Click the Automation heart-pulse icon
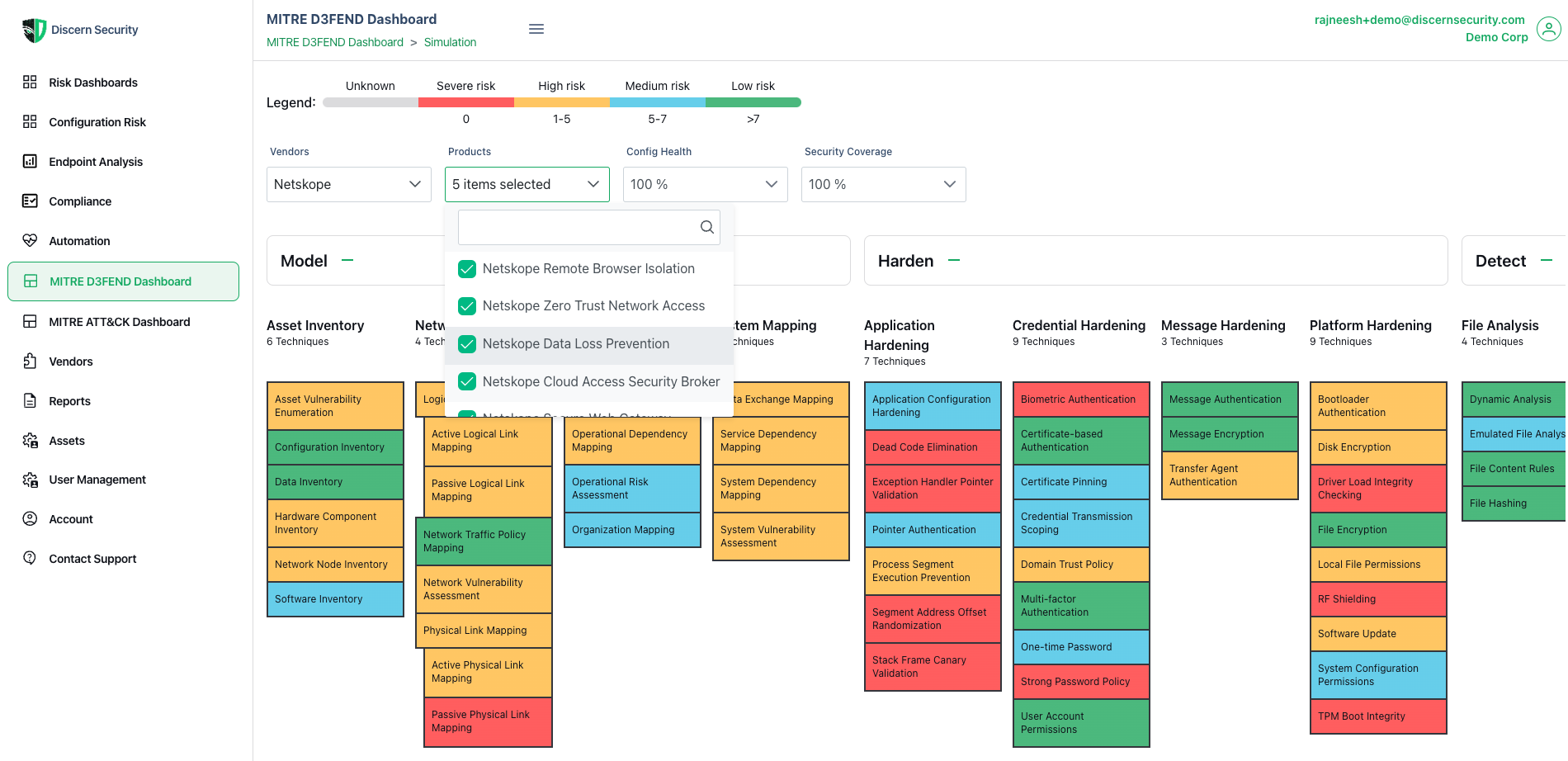Image resolution: width=1568 pixels, height=761 pixels. tap(30, 241)
